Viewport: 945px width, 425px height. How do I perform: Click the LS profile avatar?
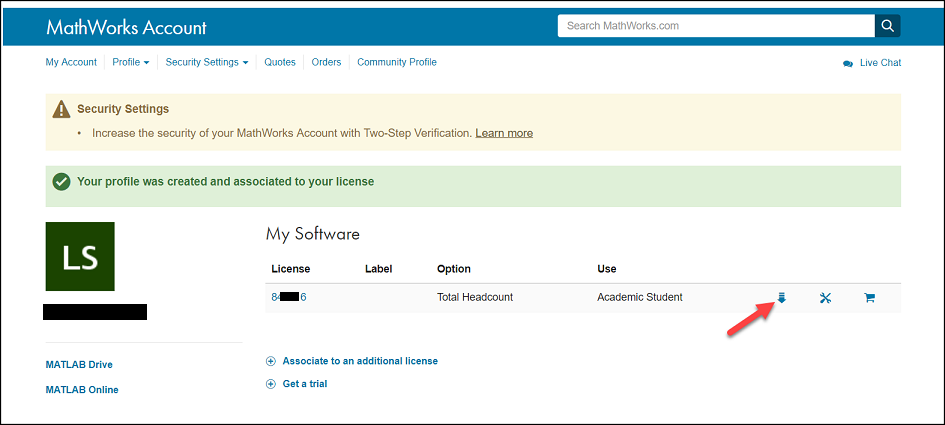[80, 256]
